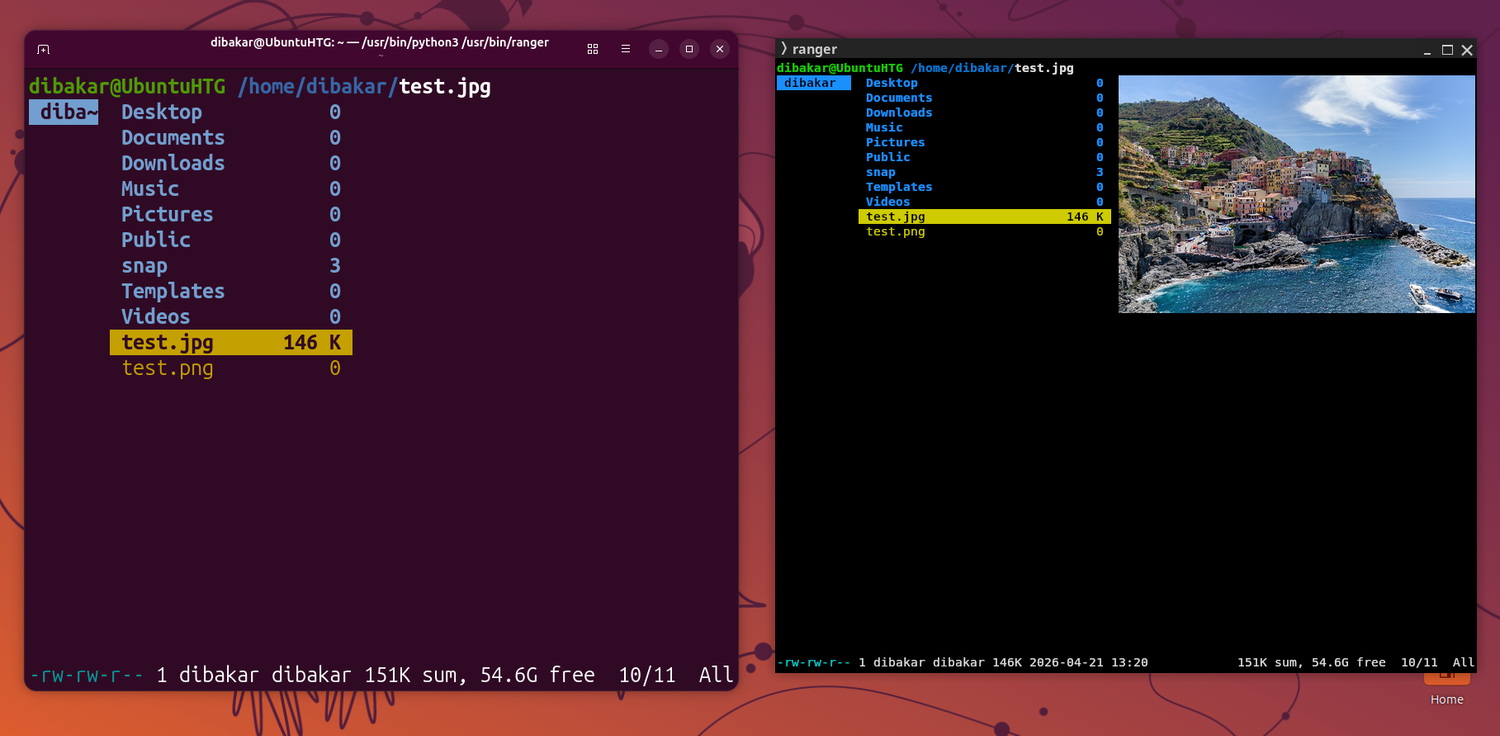1500x736 pixels.
Task: Click the left terminal window title text
Action: 379,42
